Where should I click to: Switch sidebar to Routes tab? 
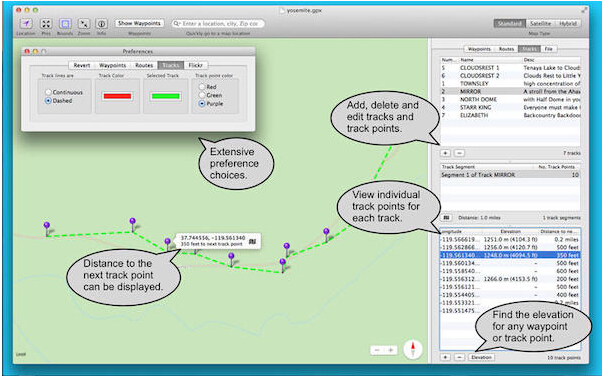506,49
